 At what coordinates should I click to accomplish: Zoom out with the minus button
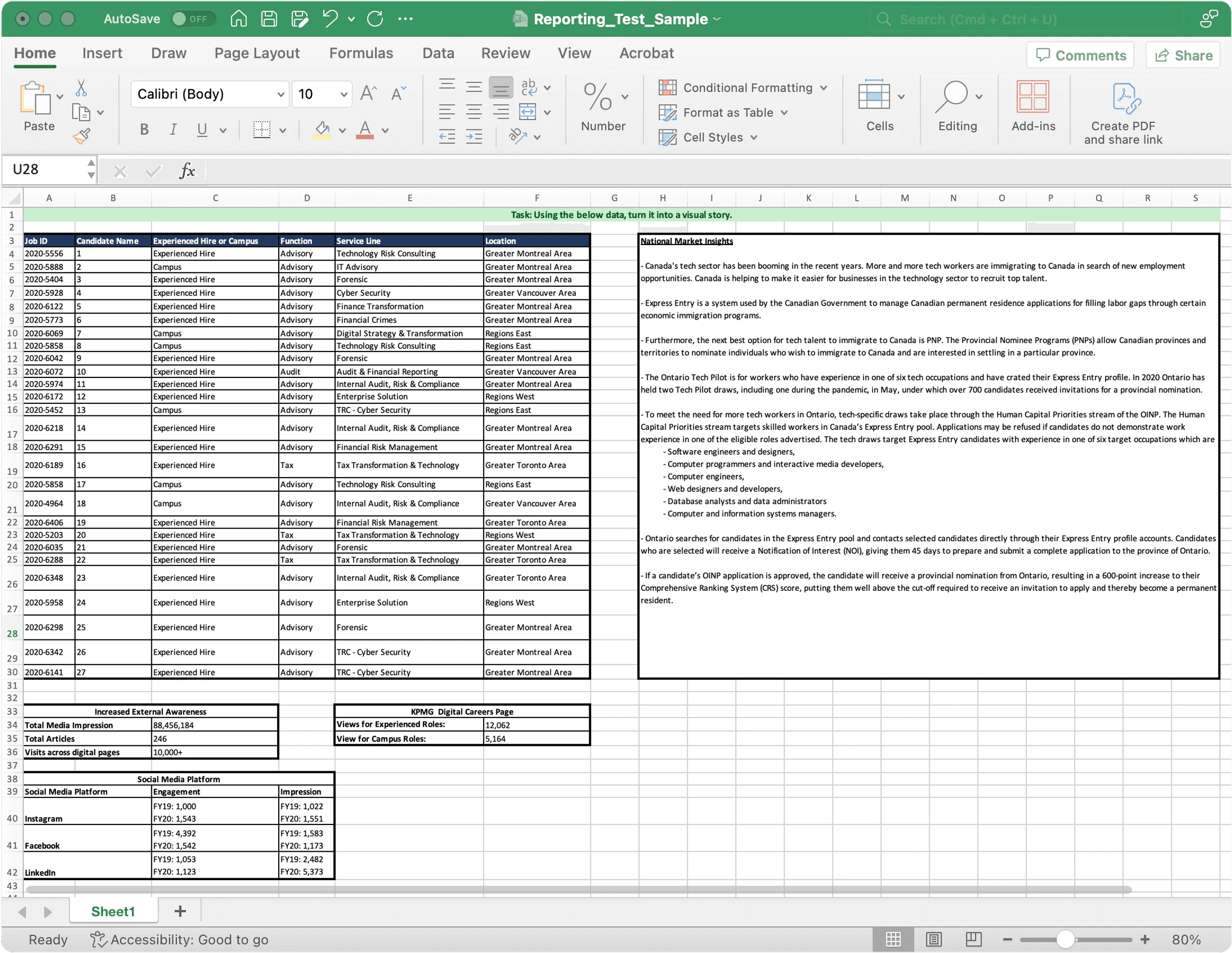point(1008,939)
